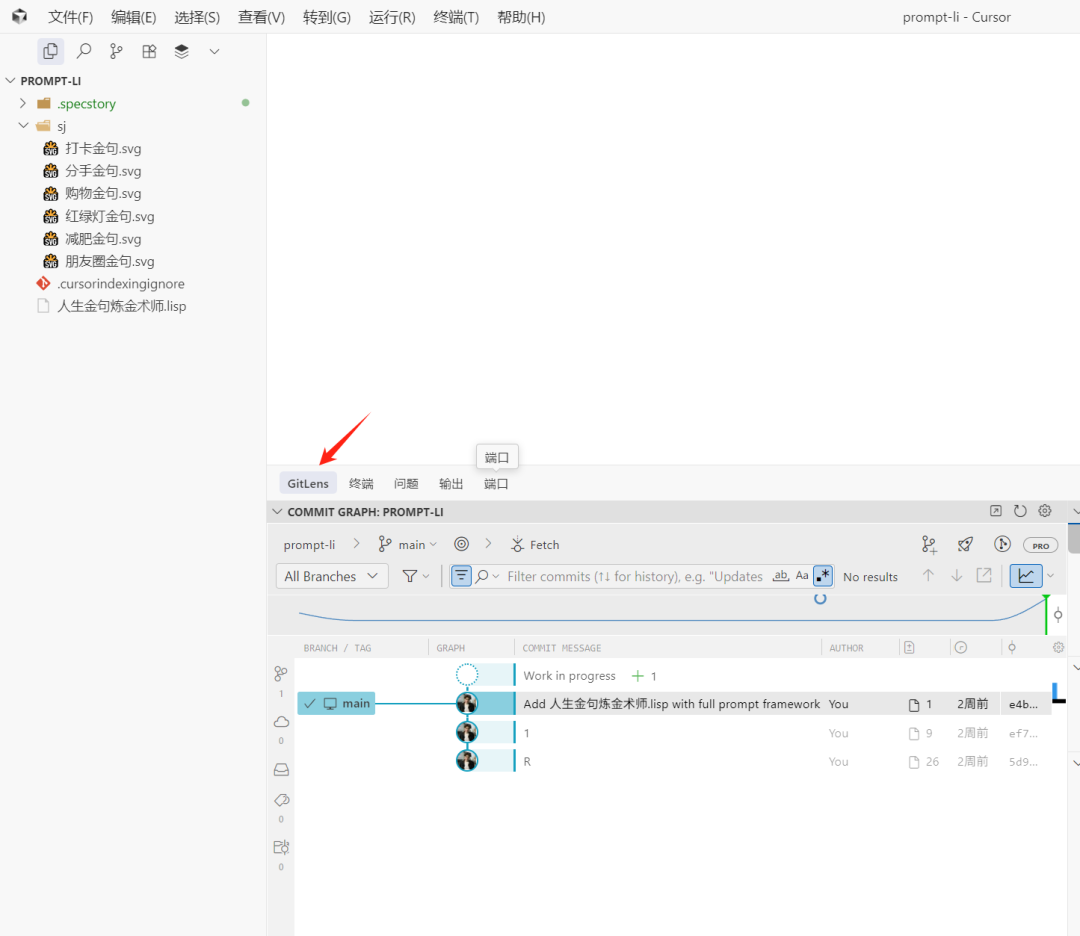1080x936 pixels.
Task: Open the Source Control icon
Action: pos(116,51)
